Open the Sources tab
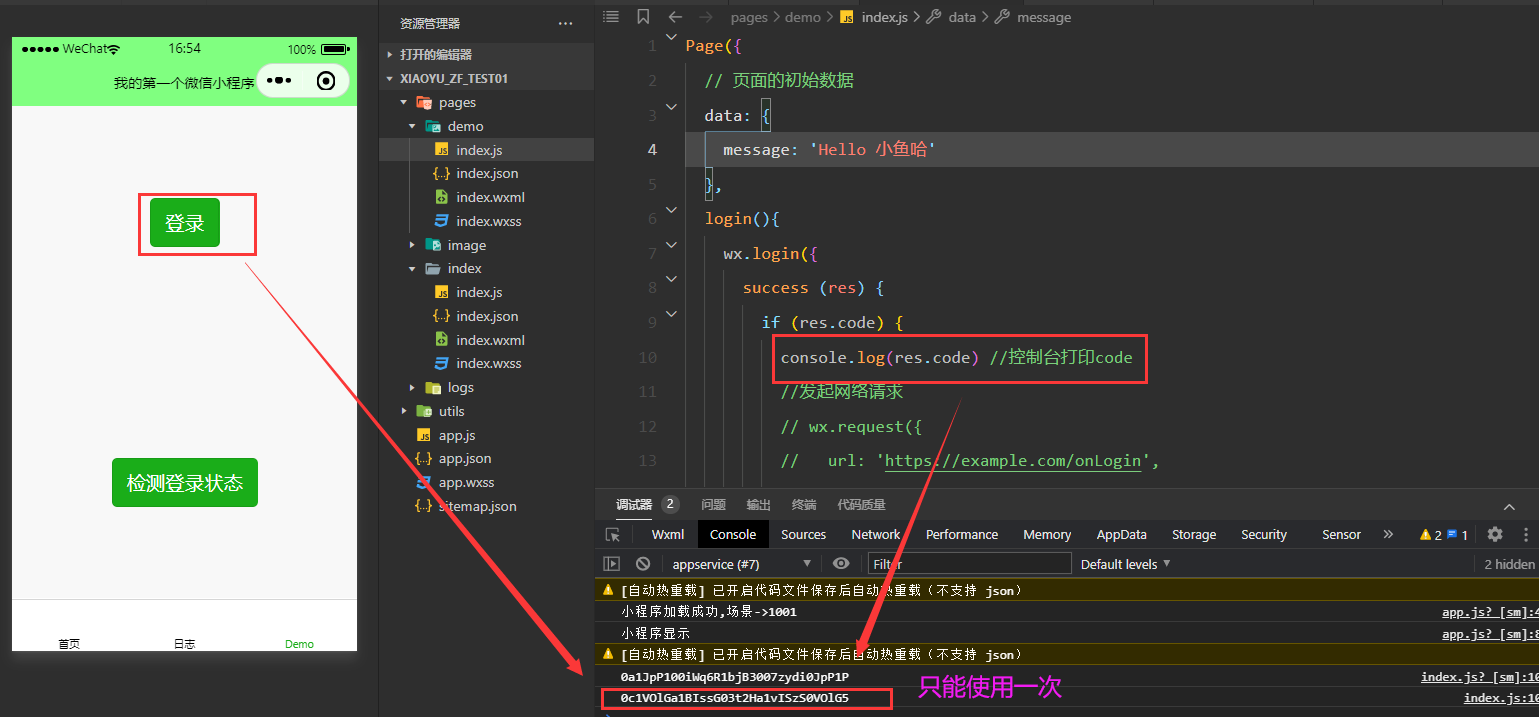This screenshot has height=717, width=1539. point(804,535)
